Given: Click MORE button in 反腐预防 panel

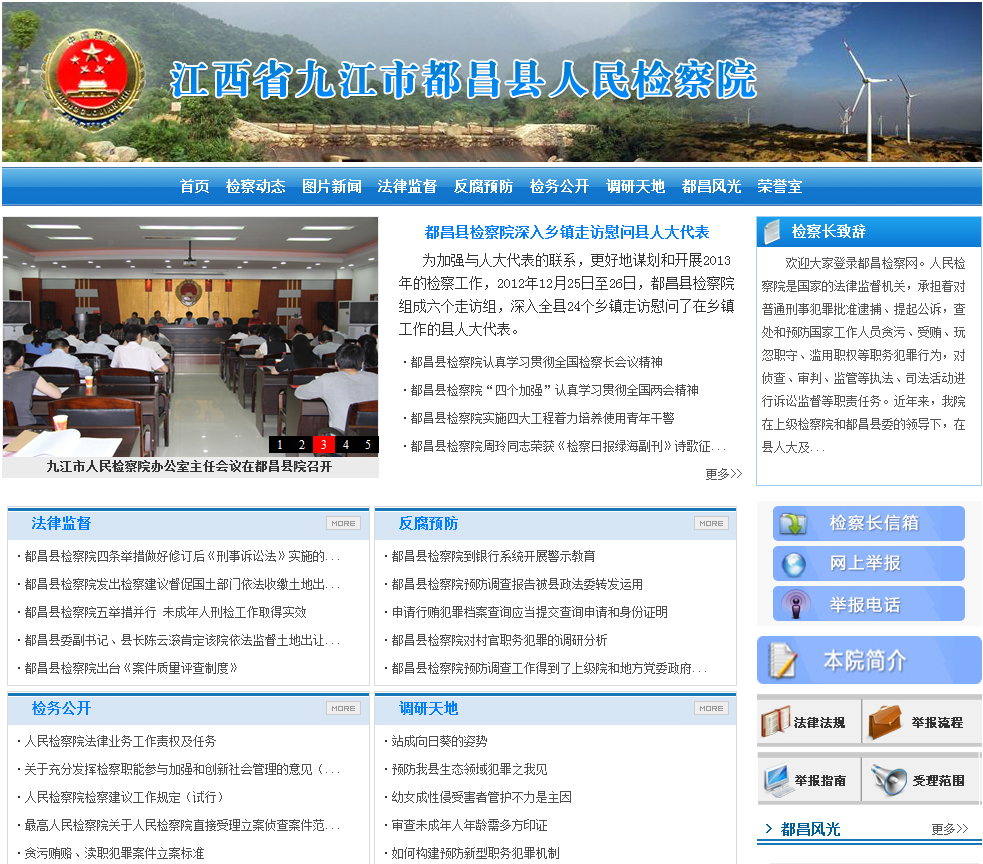Looking at the screenshot, I should coord(711,523).
